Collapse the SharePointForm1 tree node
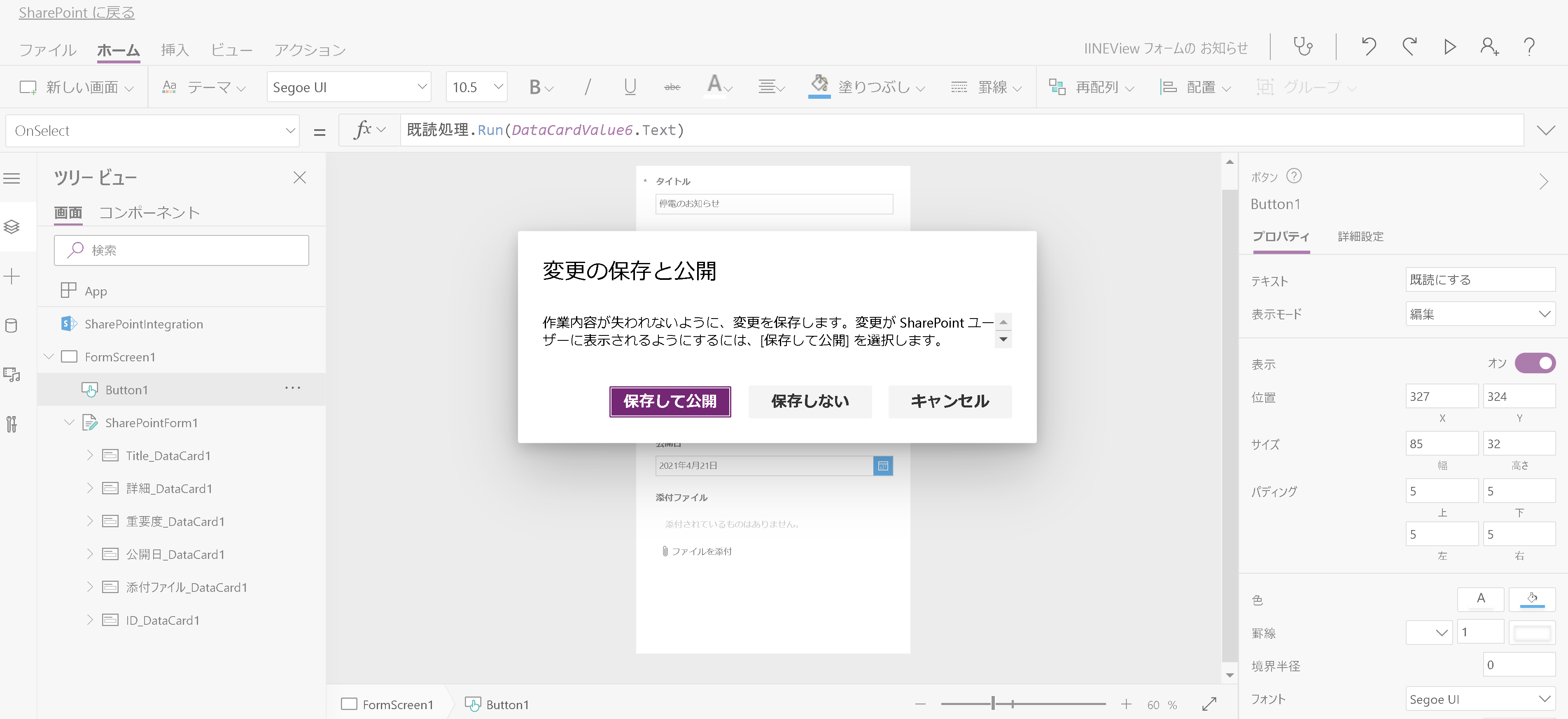 [x=69, y=422]
